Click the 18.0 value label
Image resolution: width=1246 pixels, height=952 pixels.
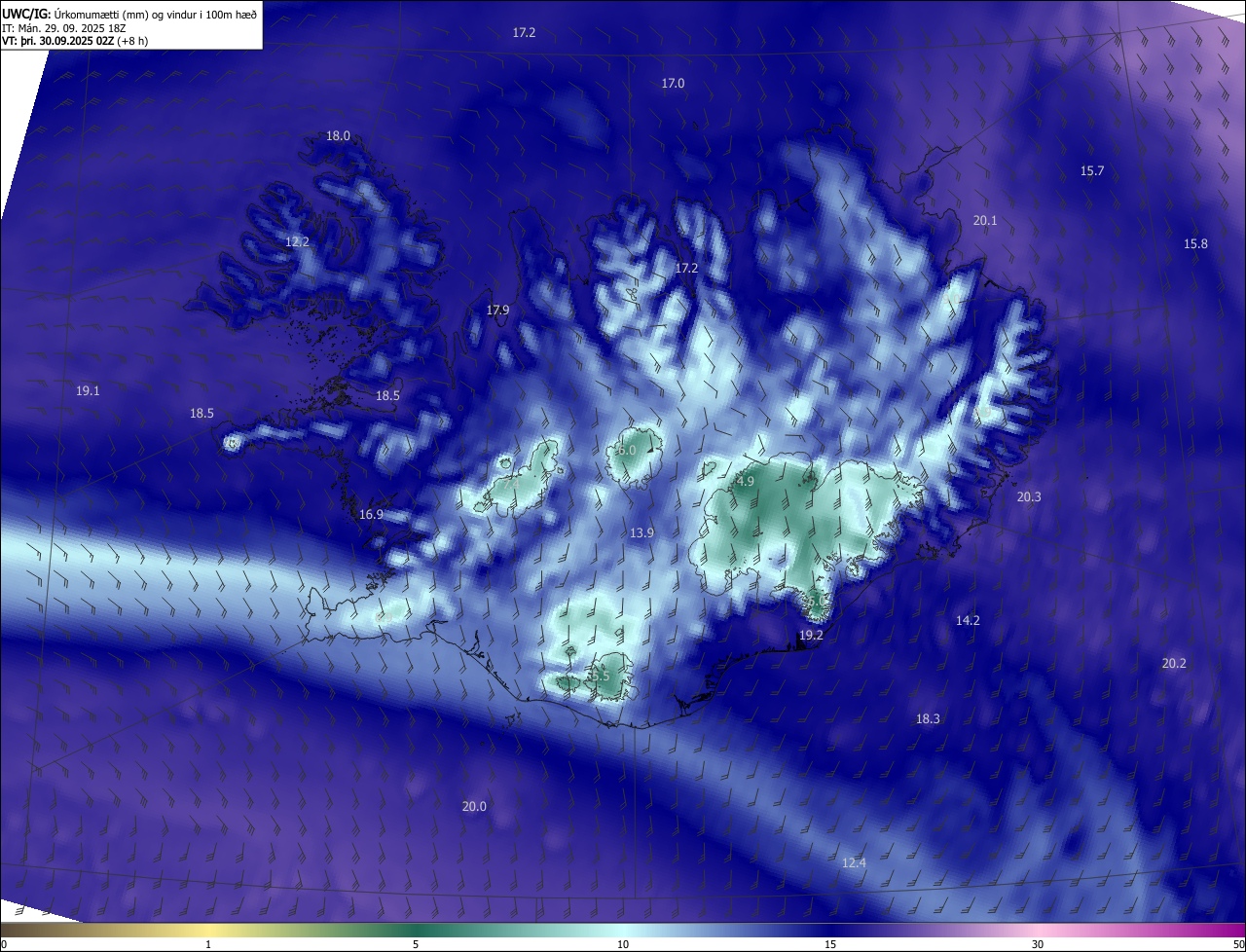pos(338,136)
